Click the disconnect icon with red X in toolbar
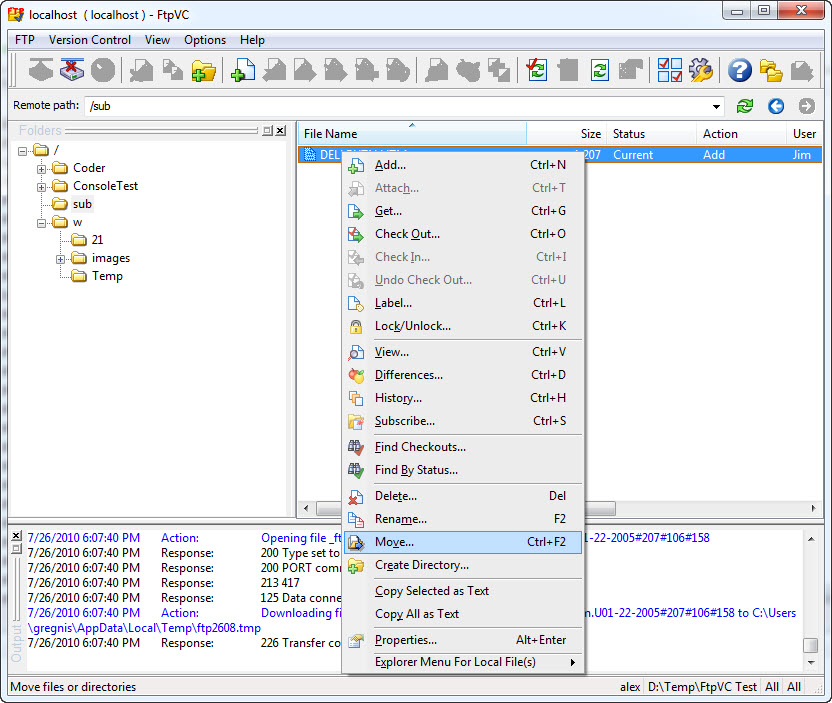Viewport: 832px width, 703px height. point(72,70)
